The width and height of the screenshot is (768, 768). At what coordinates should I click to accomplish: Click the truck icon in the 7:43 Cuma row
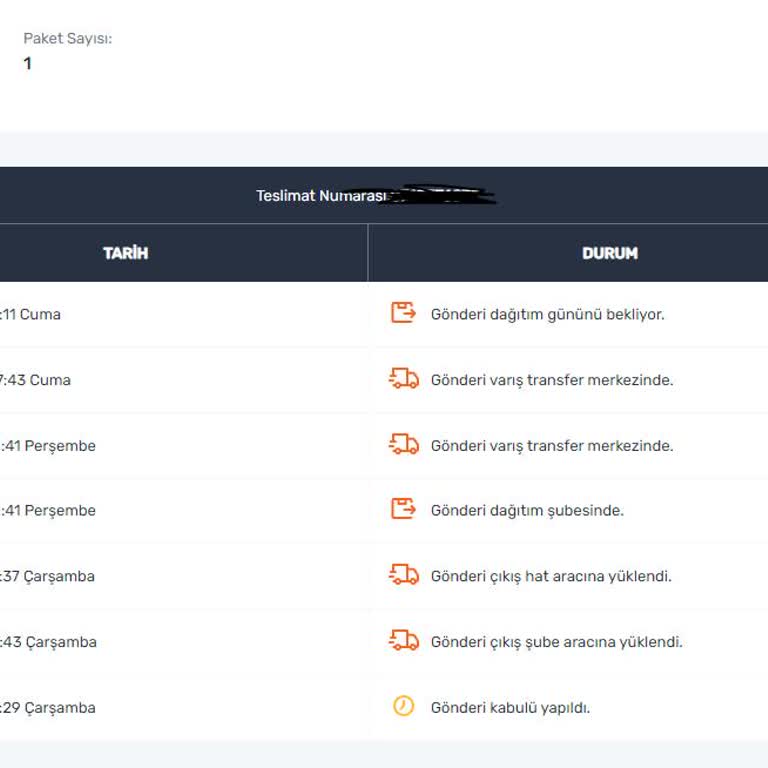pyautogui.click(x=404, y=379)
